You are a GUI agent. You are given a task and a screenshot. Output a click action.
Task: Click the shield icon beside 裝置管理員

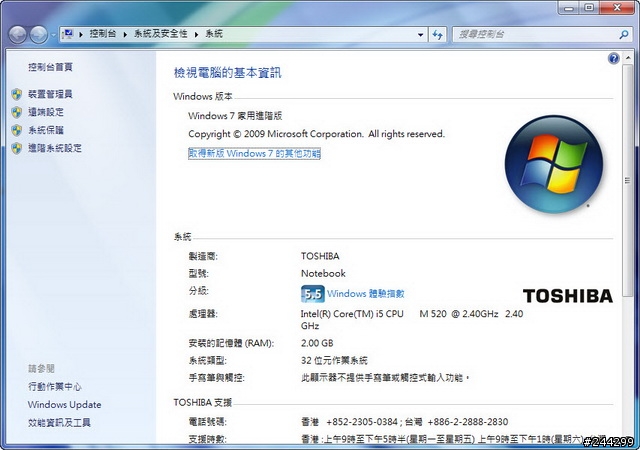[17, 94]
